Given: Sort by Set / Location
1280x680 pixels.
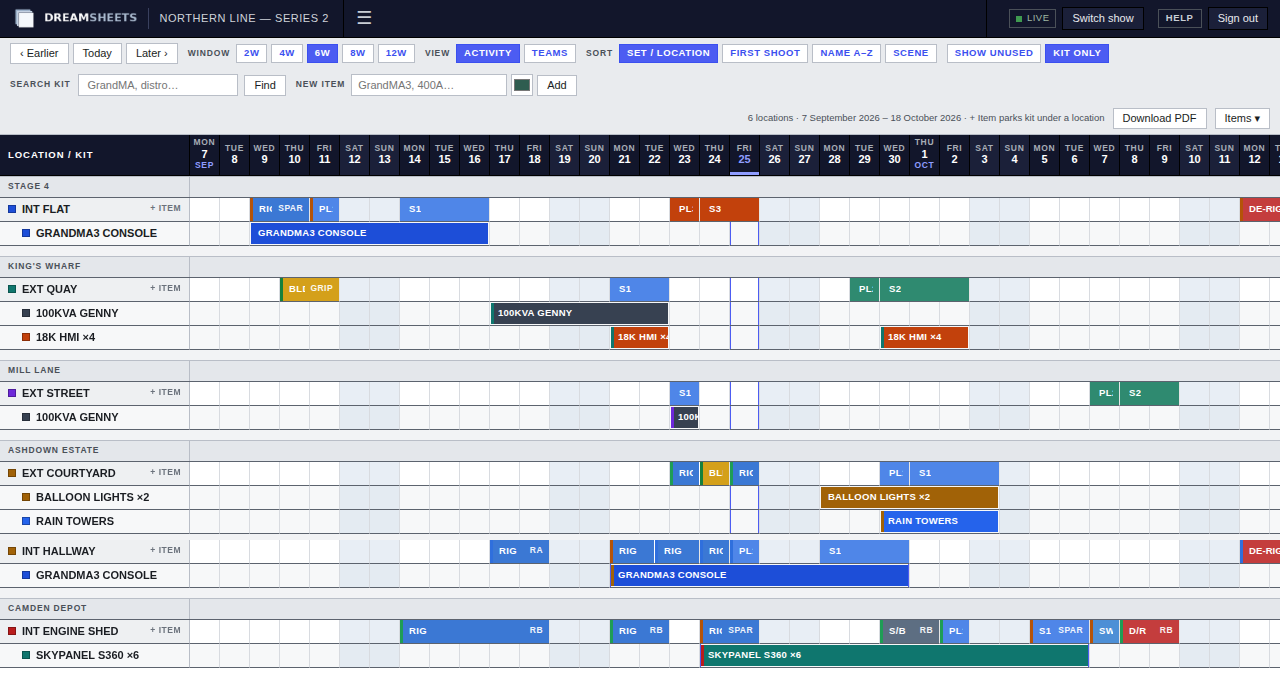Looking at the screenshot, I should click(x=668, y=53).
